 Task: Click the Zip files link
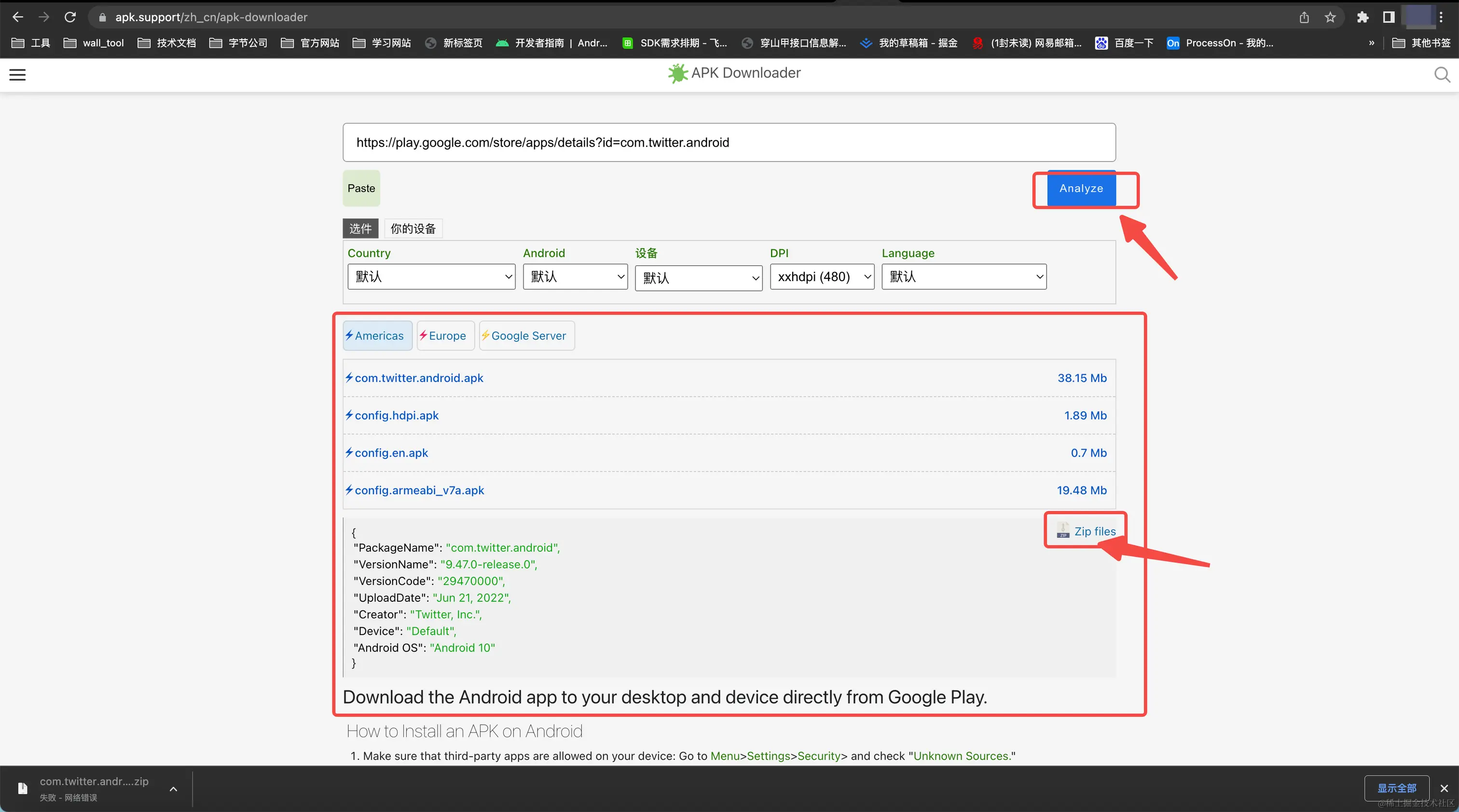[x=1095, y=531]
